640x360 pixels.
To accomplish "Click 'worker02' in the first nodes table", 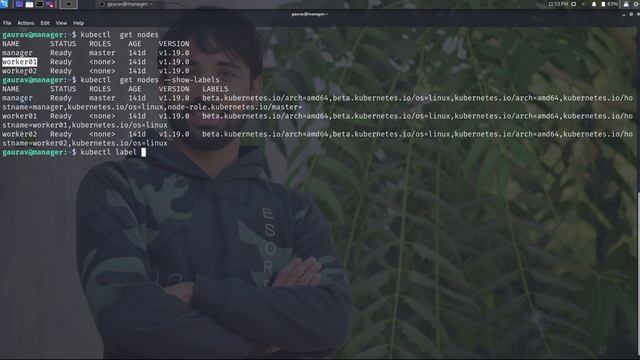I will click(x=19, y=71).
